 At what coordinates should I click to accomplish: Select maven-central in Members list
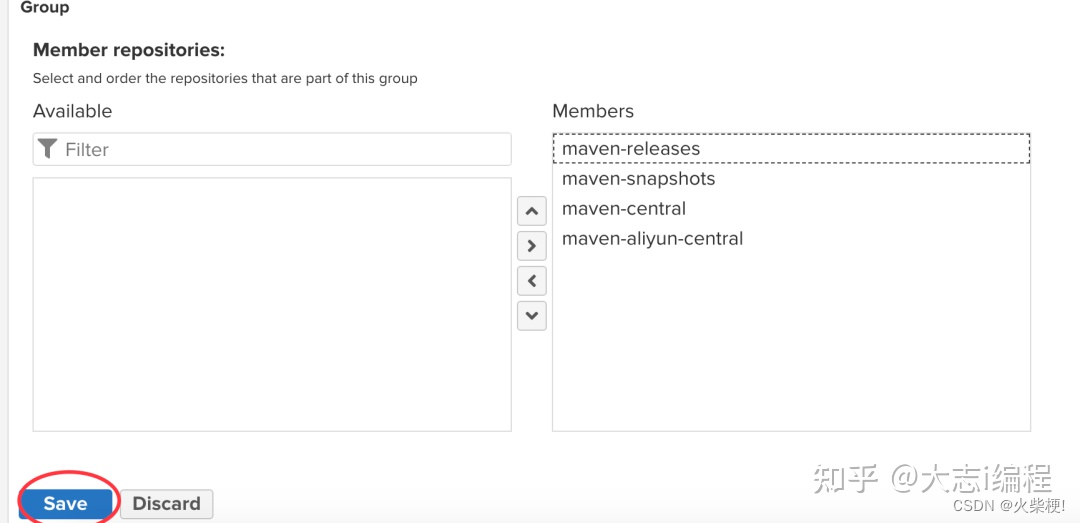pyautogui.click(x=791, y=208)
